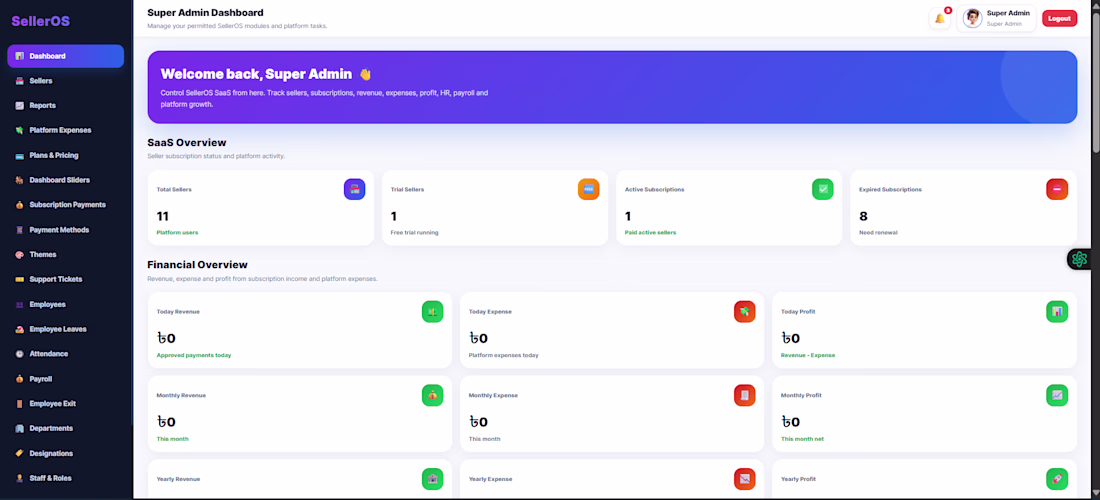Image resolution: width=1100 pixels, height=500 pixels.
Task: Click the Departments building icon
Action: 20,428
